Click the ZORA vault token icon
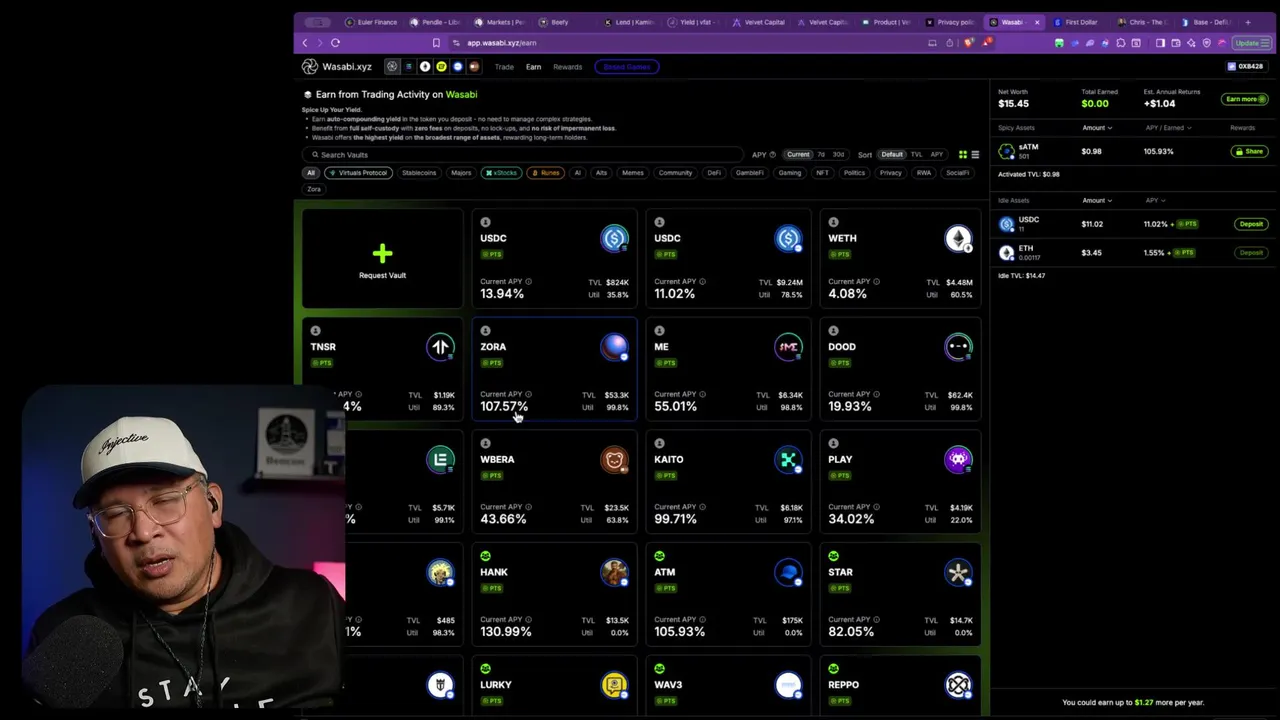Viewport: 1280px width, 720px height. [x=614, y=347]
